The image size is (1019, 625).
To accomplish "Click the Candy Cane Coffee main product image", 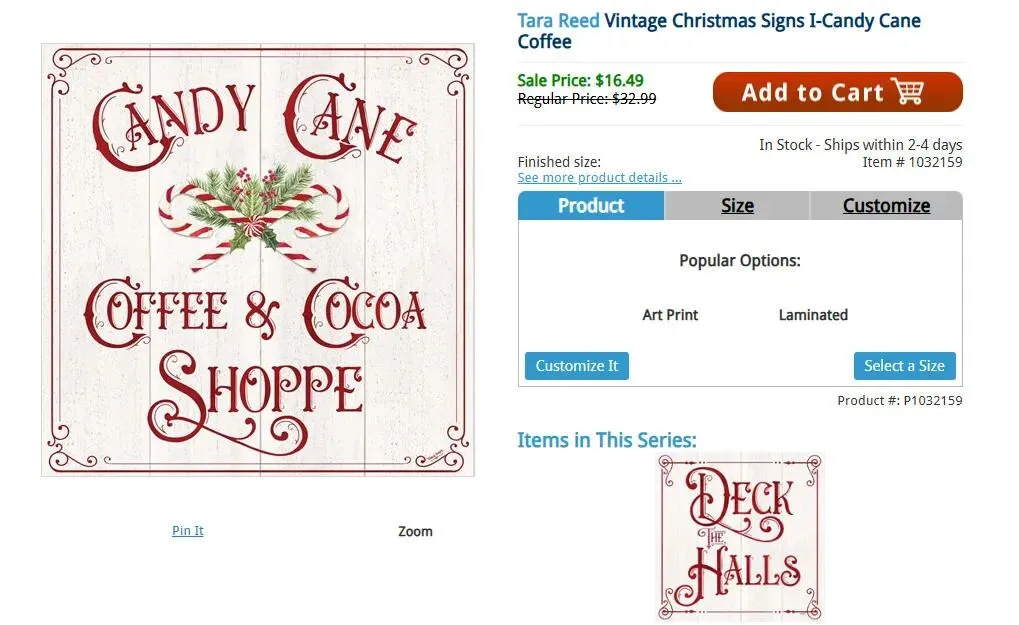I will [258, 260].
